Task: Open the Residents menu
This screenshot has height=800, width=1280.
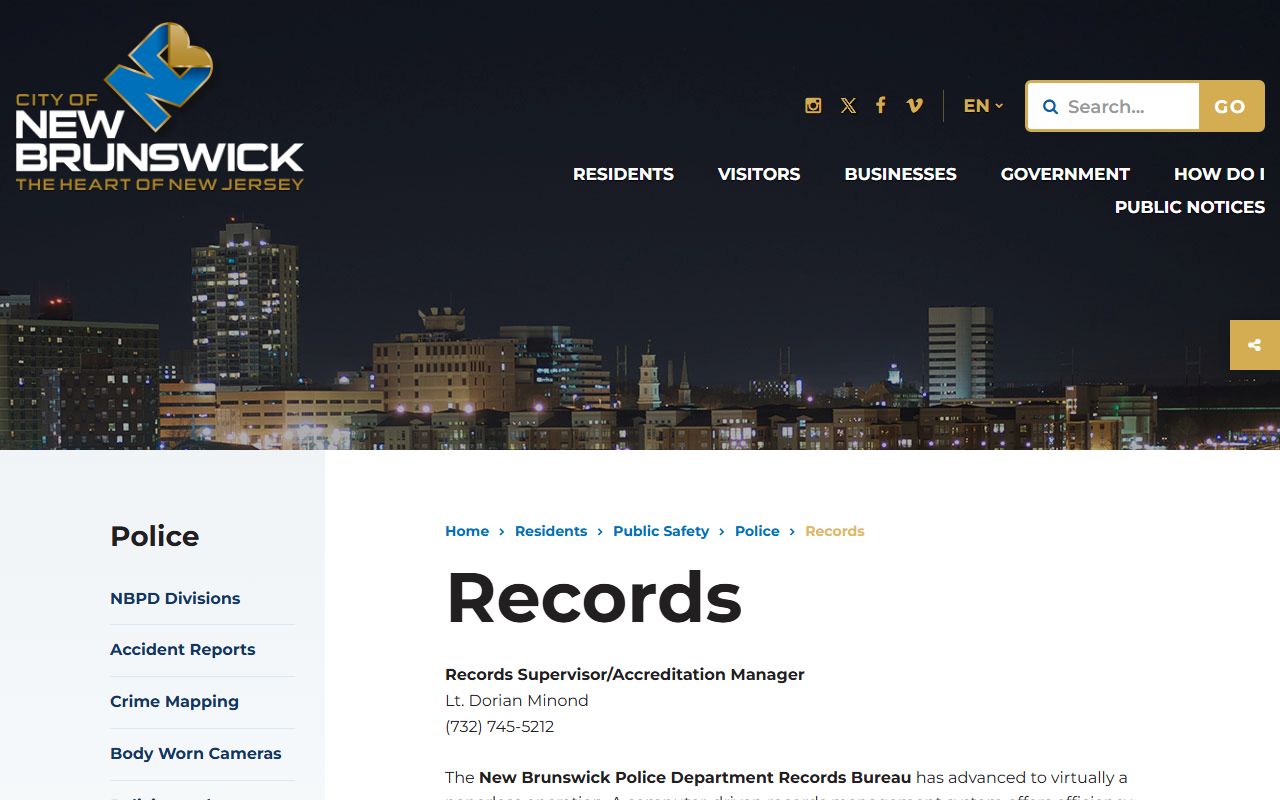Action: click(623, 174)
